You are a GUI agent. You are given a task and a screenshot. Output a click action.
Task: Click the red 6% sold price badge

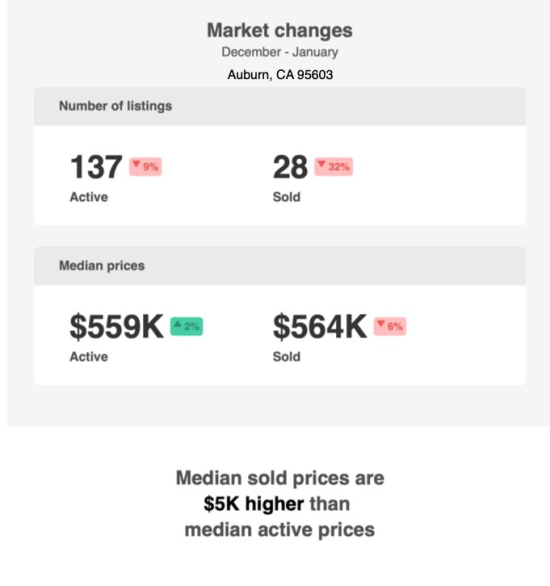(x=390, y=326)
